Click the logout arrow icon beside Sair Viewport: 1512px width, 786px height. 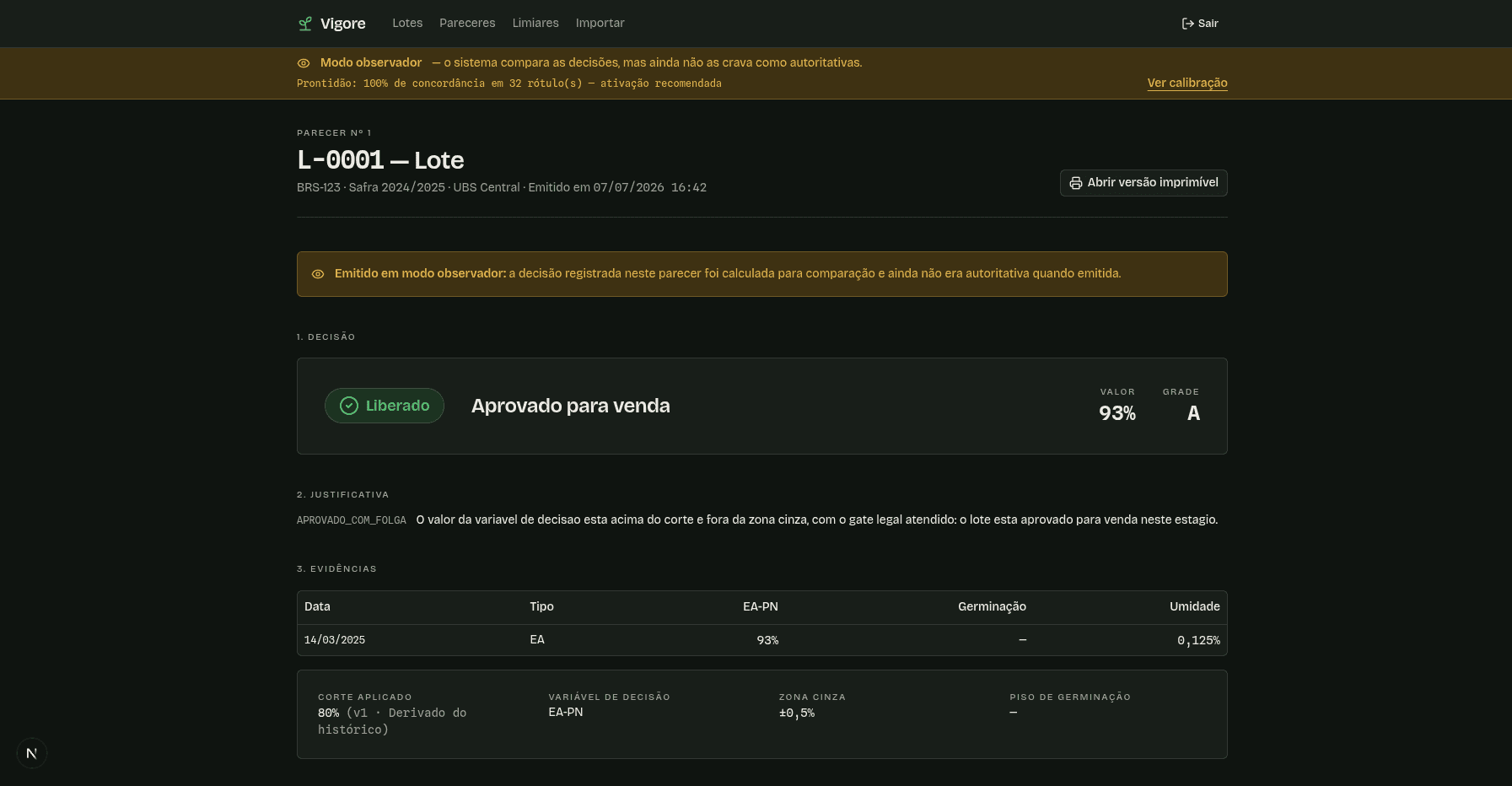point(1187,24)
